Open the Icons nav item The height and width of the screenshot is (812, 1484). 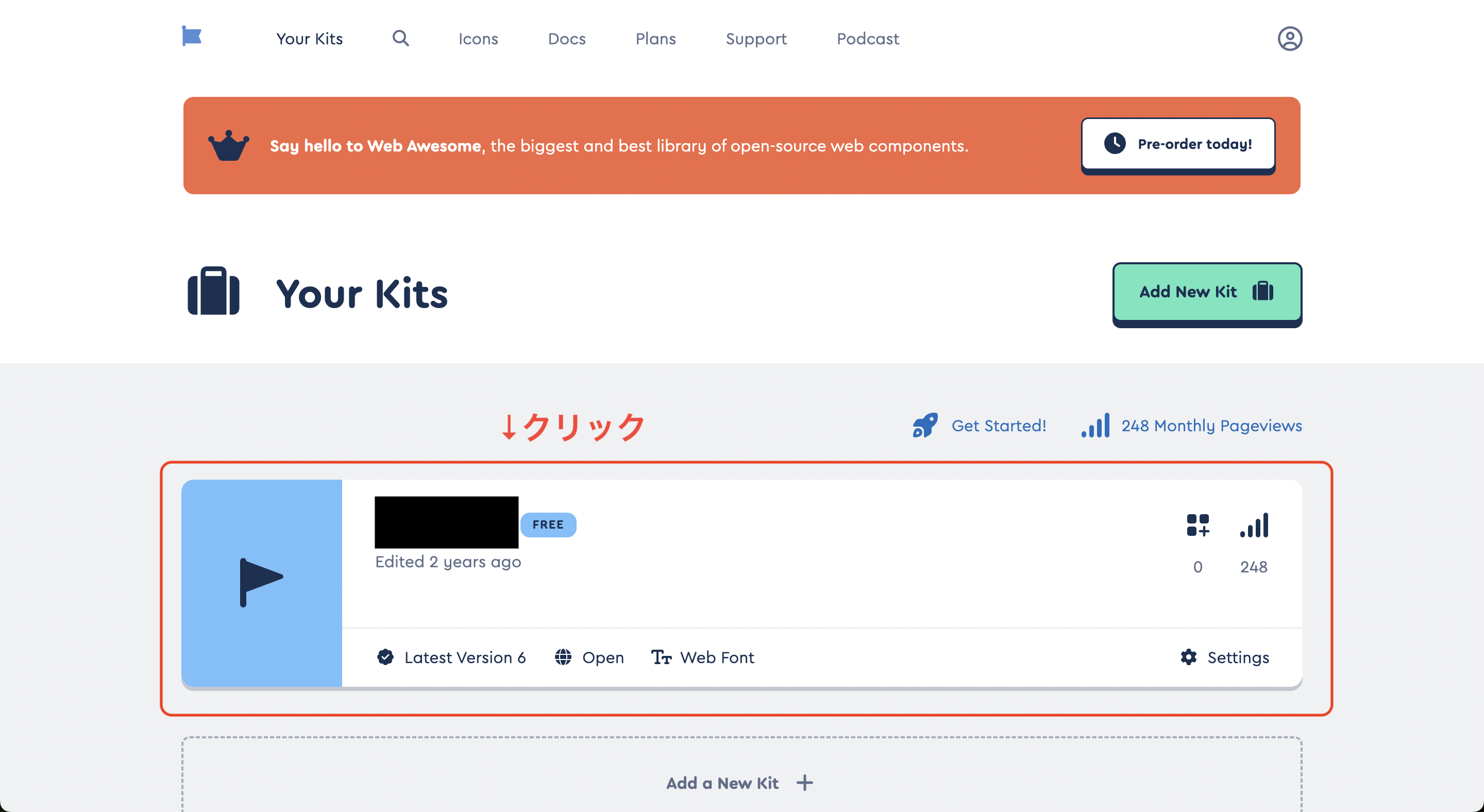point(478,39)
